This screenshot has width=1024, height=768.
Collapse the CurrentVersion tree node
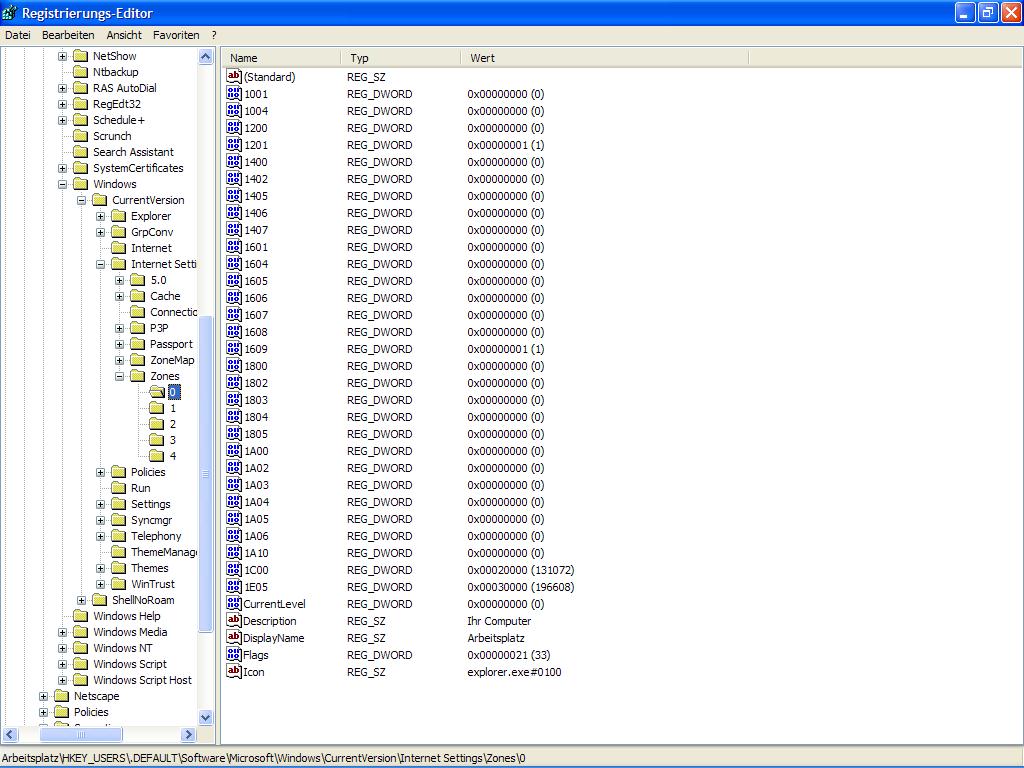(x=82, y=200)
